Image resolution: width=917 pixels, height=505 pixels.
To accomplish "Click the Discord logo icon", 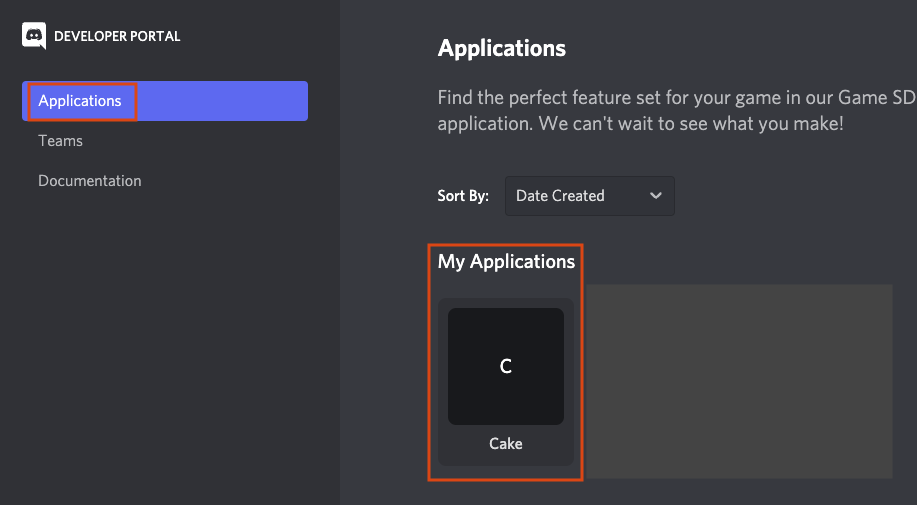I will pyautogui.click(x=34, y=36).
